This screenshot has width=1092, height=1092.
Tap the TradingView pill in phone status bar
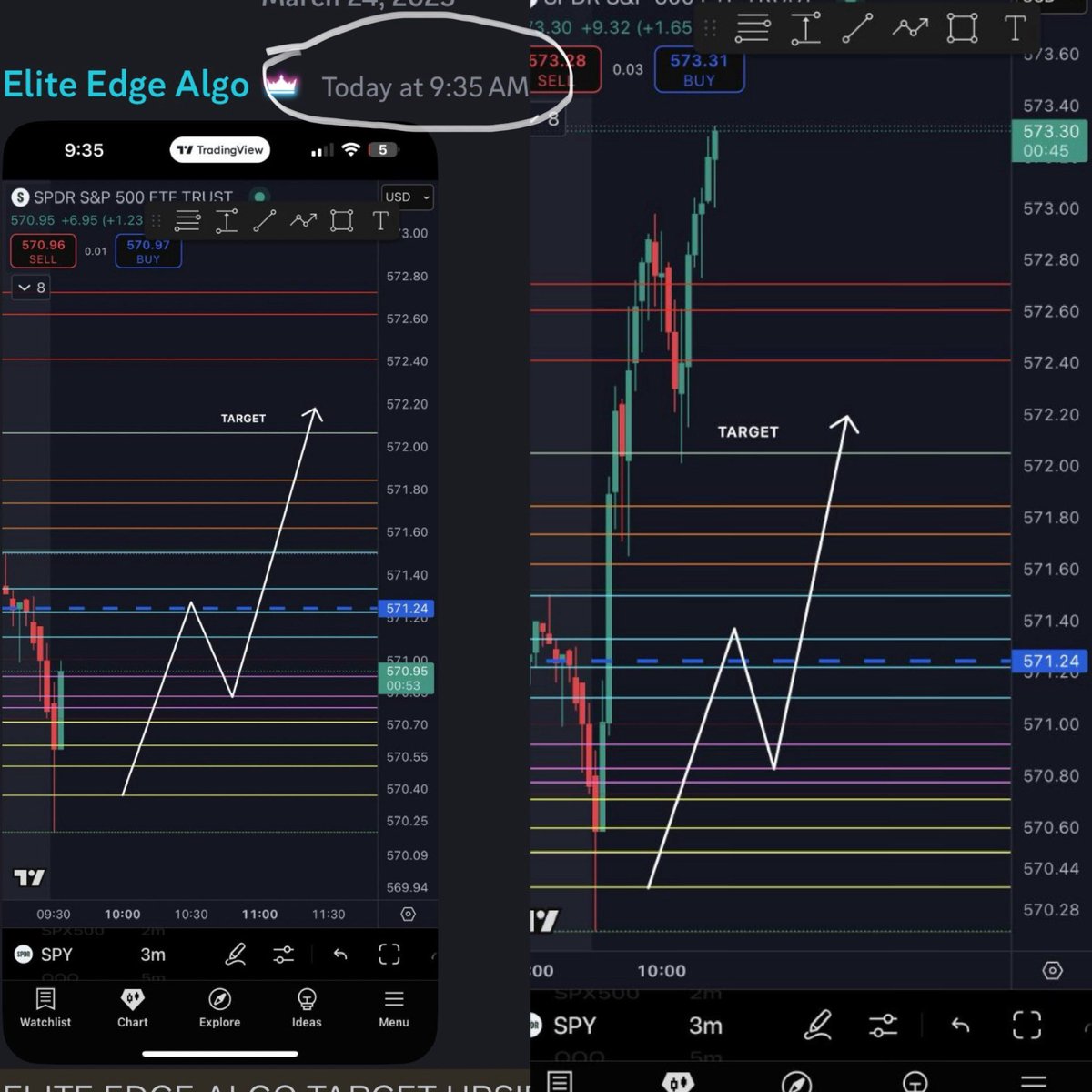point(220,150)
